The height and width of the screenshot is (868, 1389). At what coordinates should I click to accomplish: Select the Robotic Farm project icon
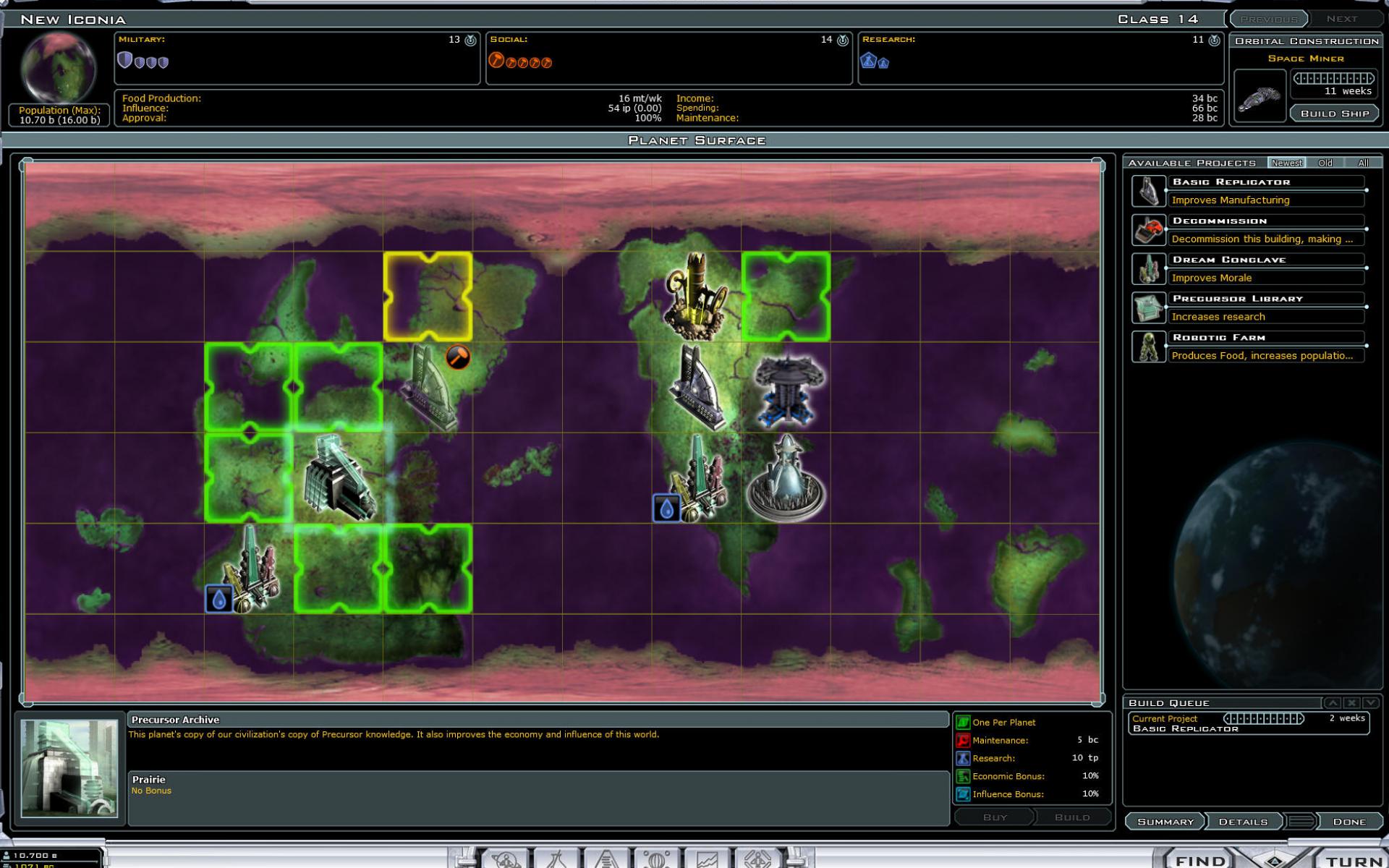point(1149,346)
